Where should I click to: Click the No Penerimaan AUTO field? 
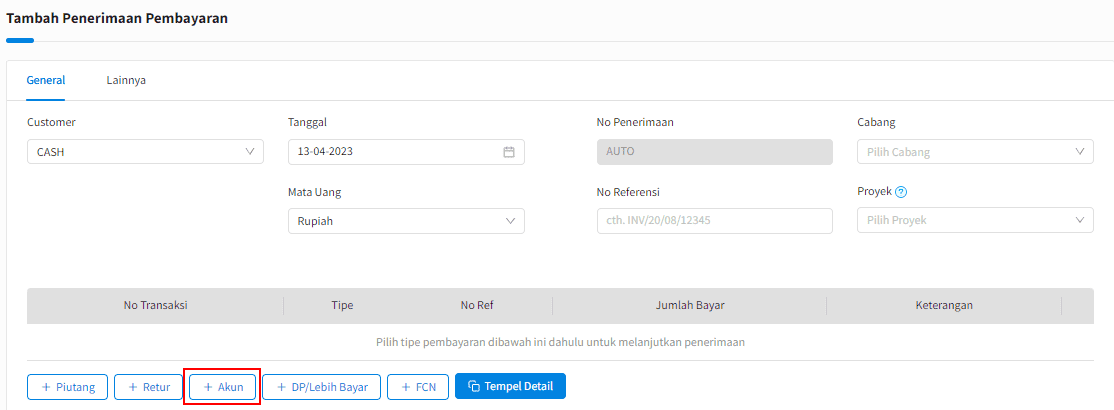pos(715,152)
